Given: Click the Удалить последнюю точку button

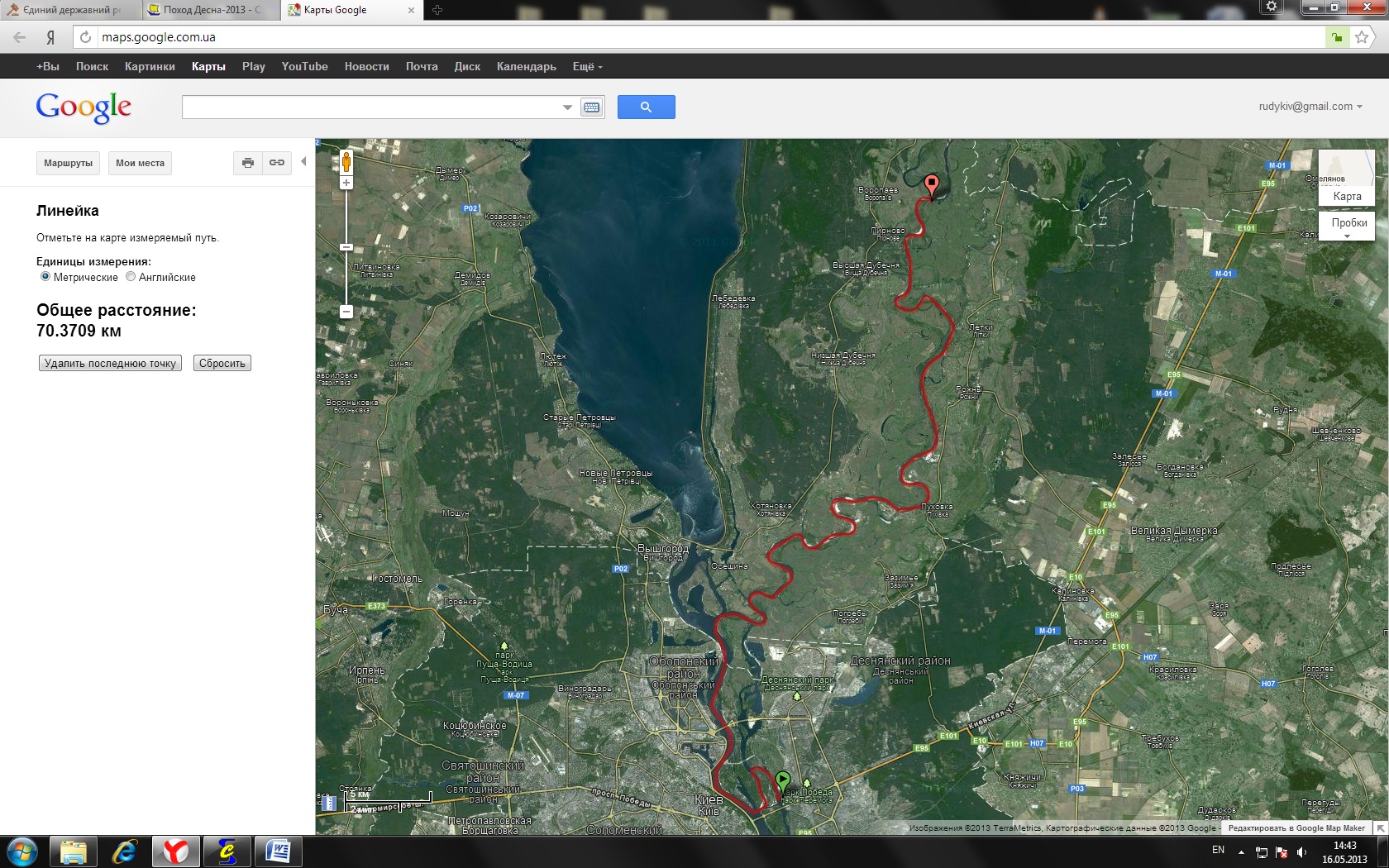Looking at the screenshot, I should click(x=110, y=363).
